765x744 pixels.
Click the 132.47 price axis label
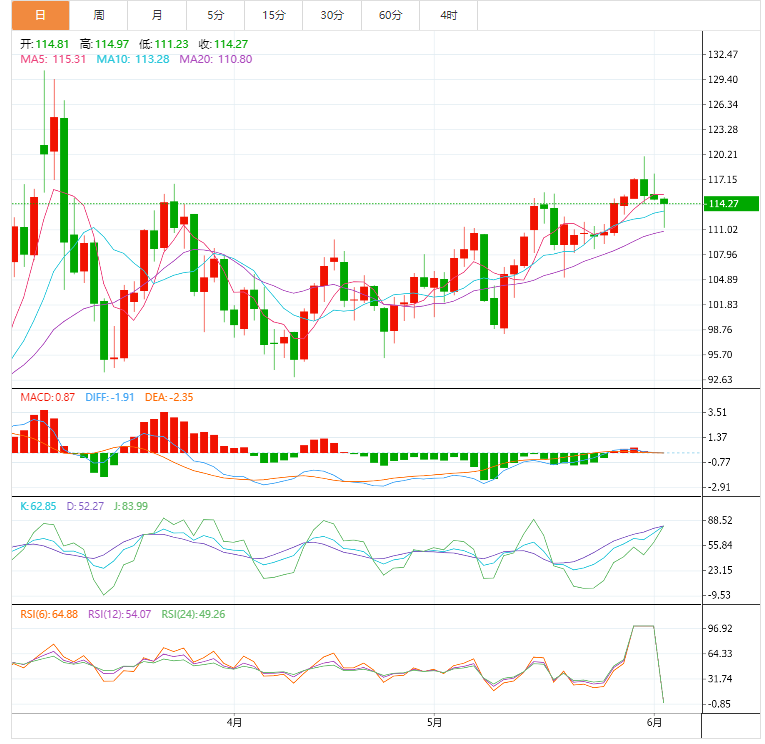tap(723, 55)
